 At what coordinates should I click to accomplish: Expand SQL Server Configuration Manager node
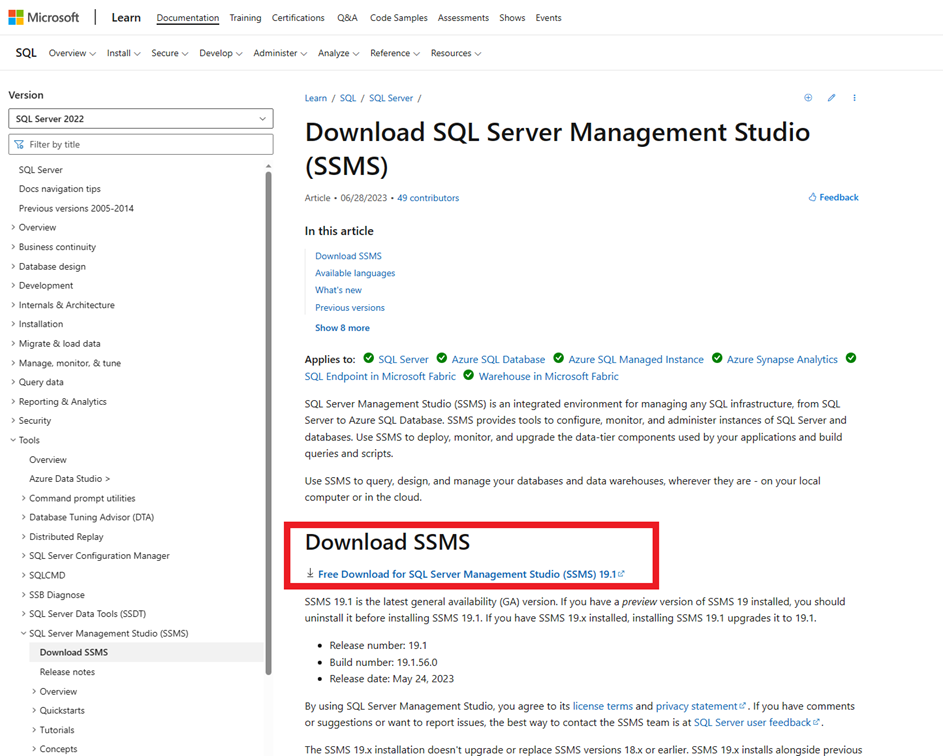tap(23, 556)
